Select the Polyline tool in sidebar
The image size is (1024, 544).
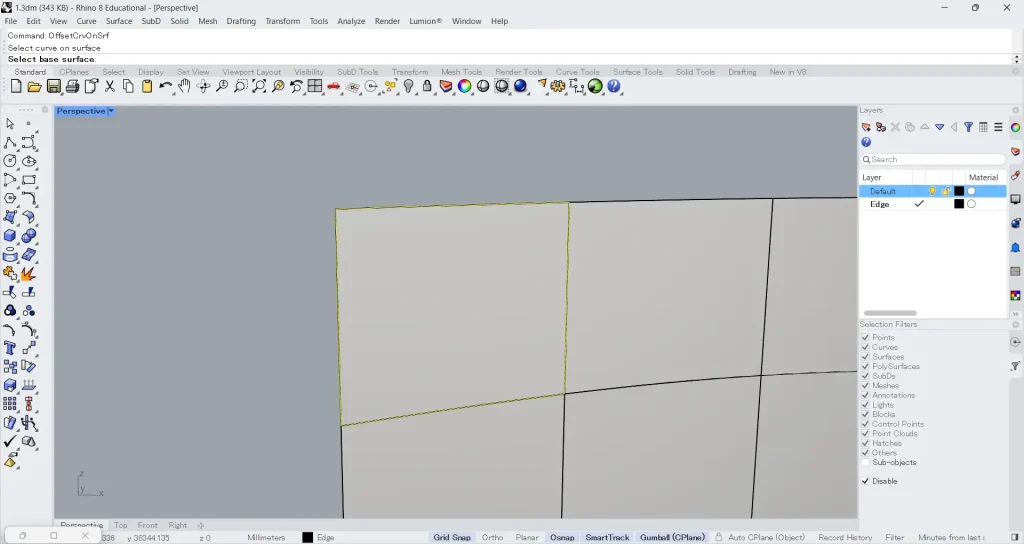click(10, 142)
